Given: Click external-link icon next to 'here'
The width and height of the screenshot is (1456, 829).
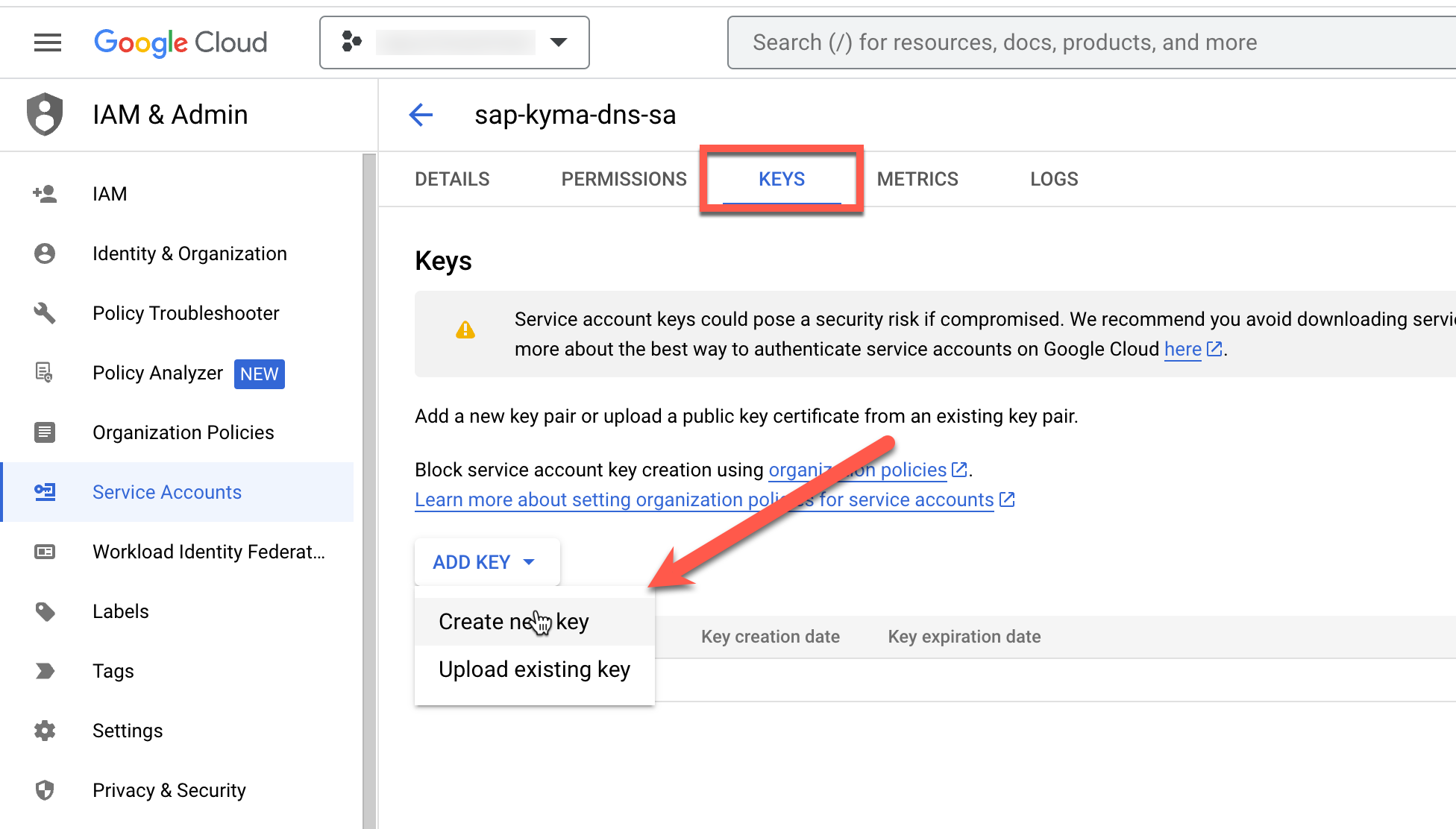Looking at the screenshot, I should point(1214,349).
